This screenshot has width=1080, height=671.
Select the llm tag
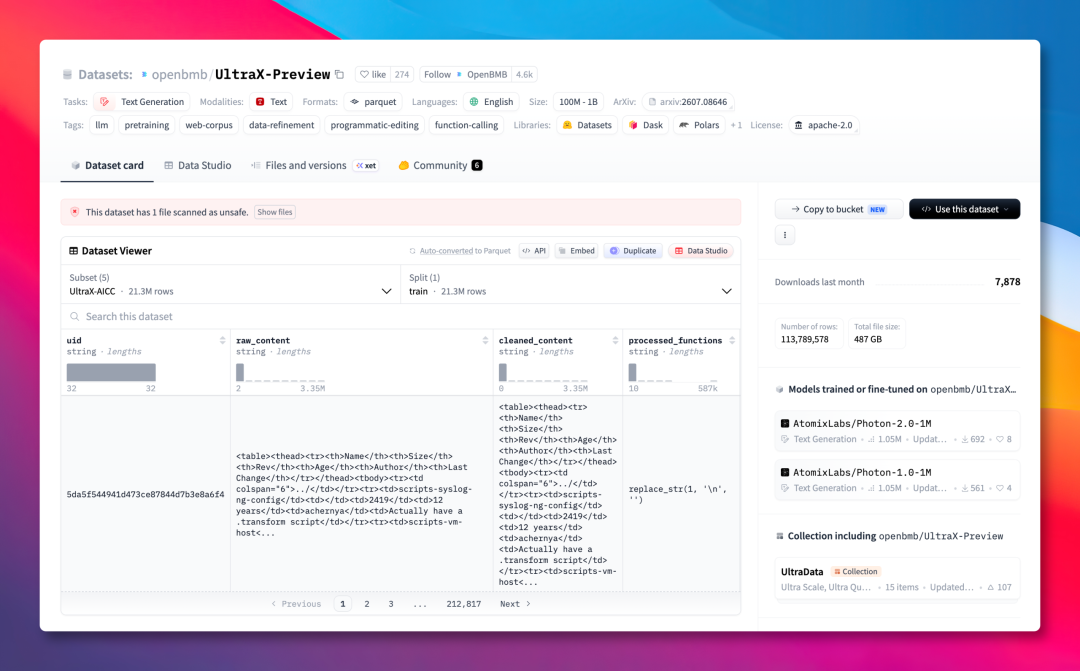point(102,125)
